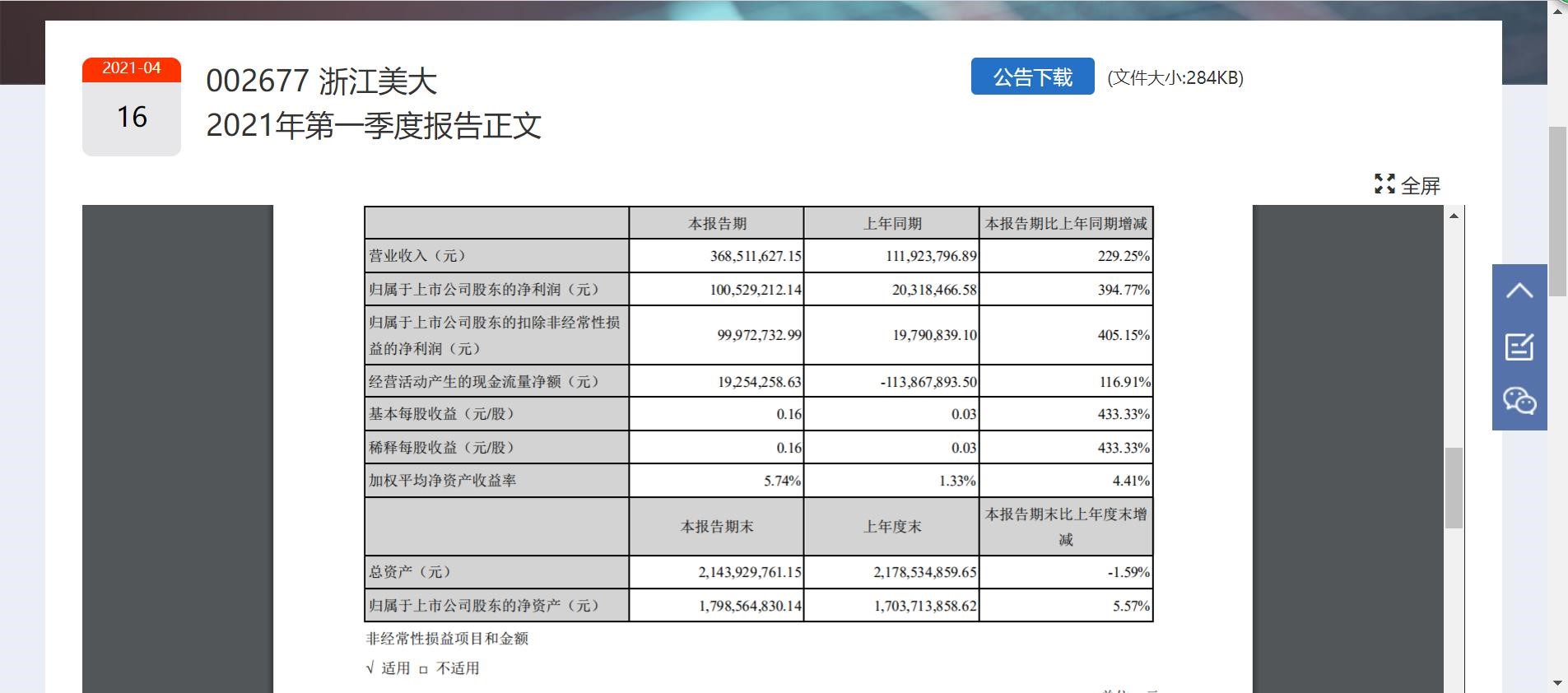
Task: Click the value 2,178,534,859.65
Action: click(925, 572)
